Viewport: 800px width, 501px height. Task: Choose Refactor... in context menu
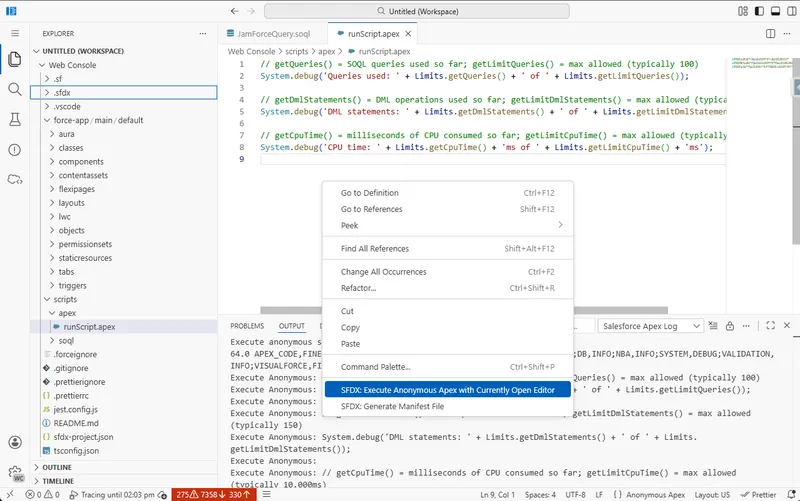tap(447, 288)
